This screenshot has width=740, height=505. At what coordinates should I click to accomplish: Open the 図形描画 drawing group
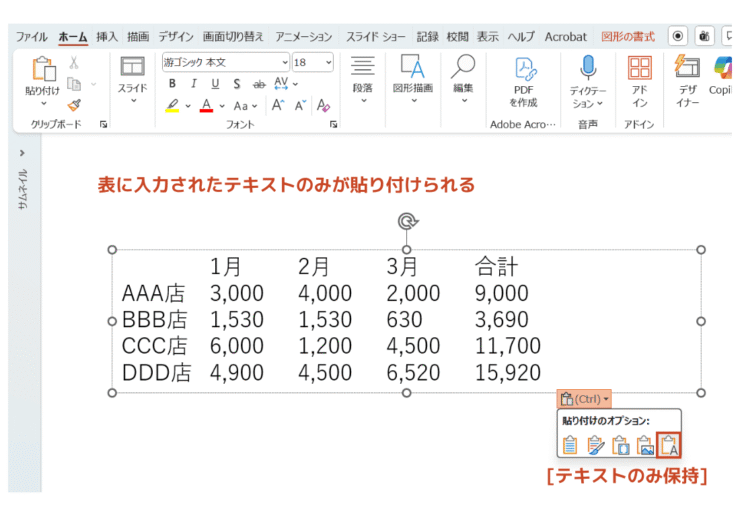[x=413, y=78]
